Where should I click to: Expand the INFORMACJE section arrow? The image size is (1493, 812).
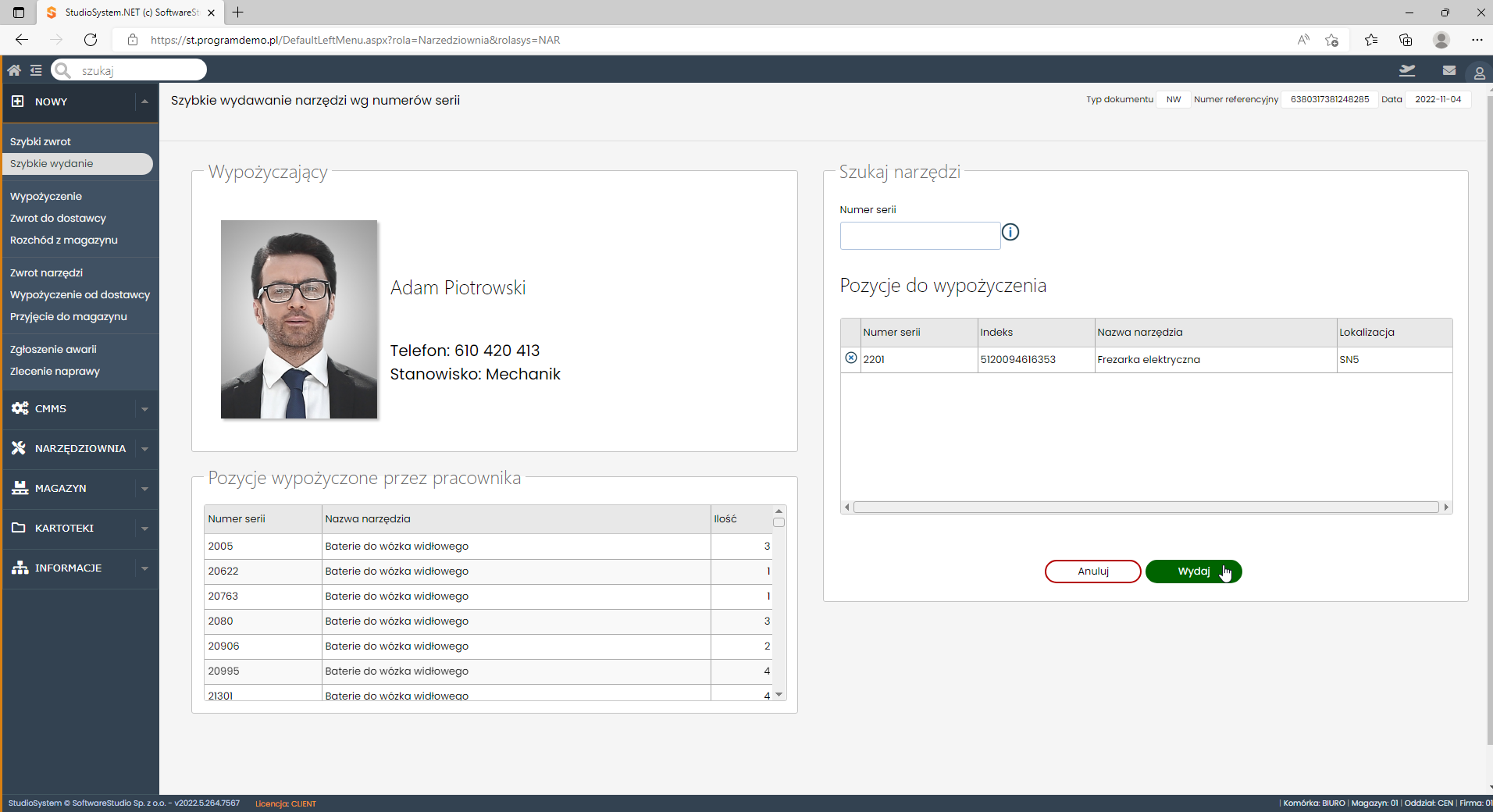coord(144,568)
